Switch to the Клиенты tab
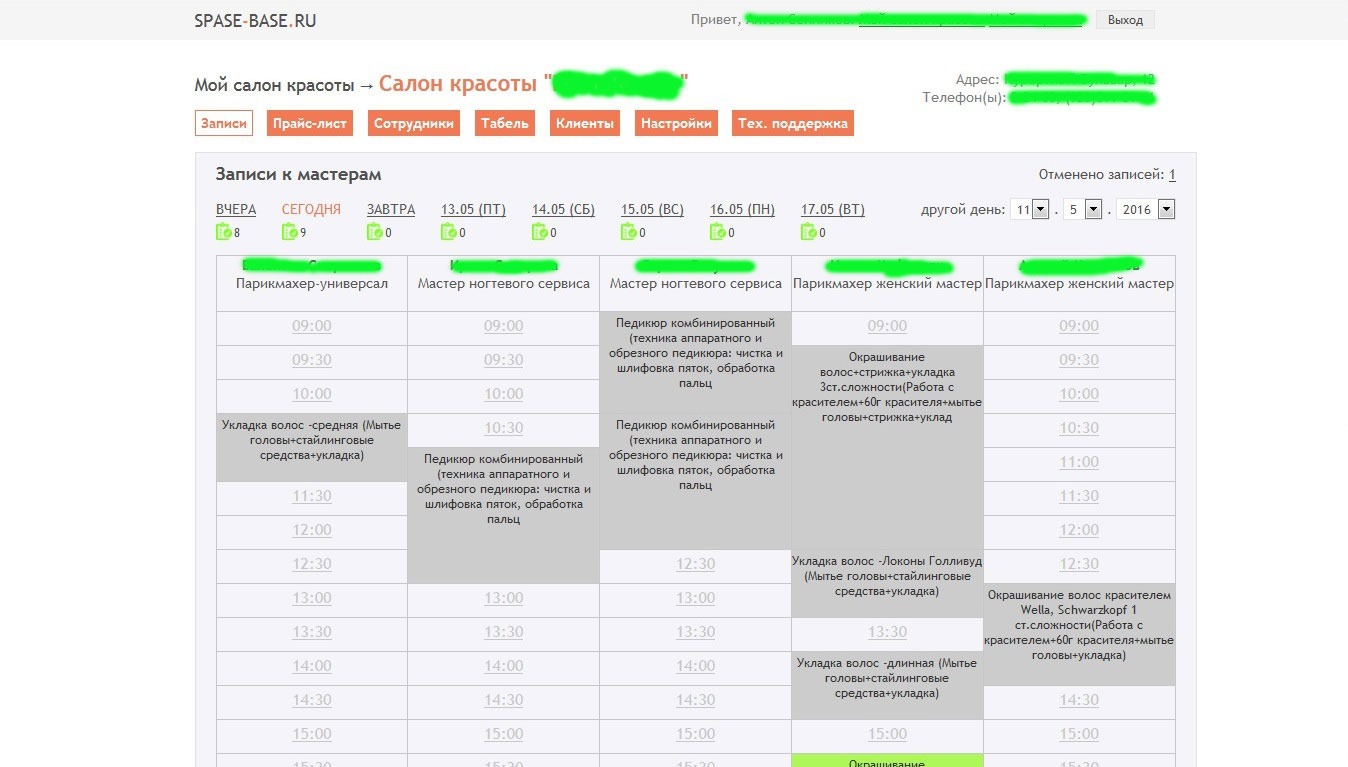 point(584,123)
